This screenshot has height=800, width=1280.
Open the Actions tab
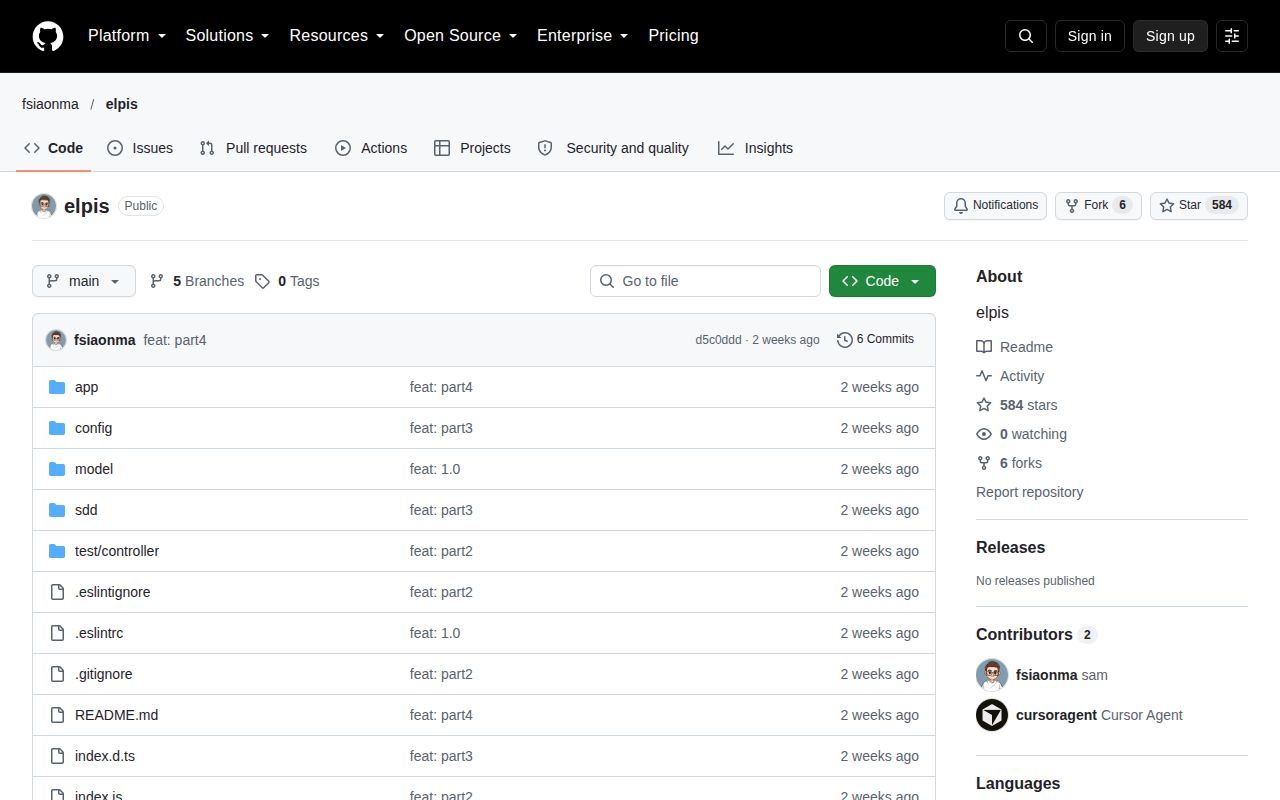point(371,148)
